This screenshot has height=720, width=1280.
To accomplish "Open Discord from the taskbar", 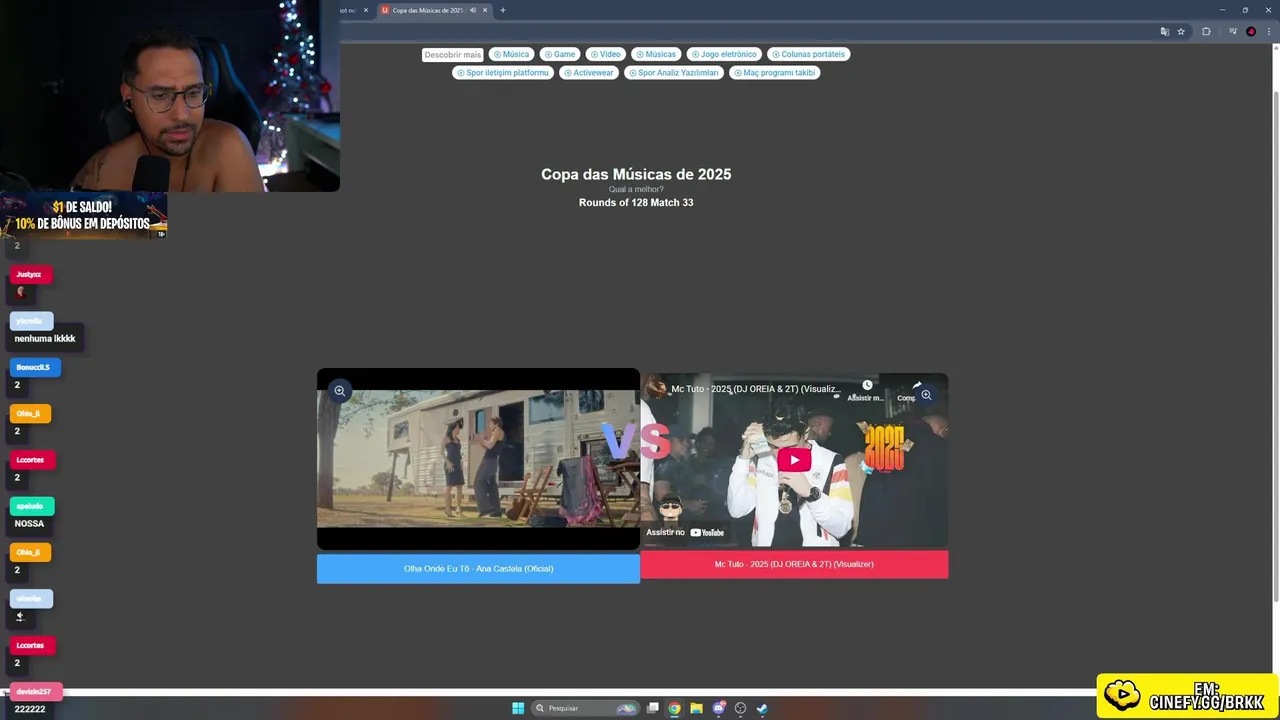I will tap(718, 708).
